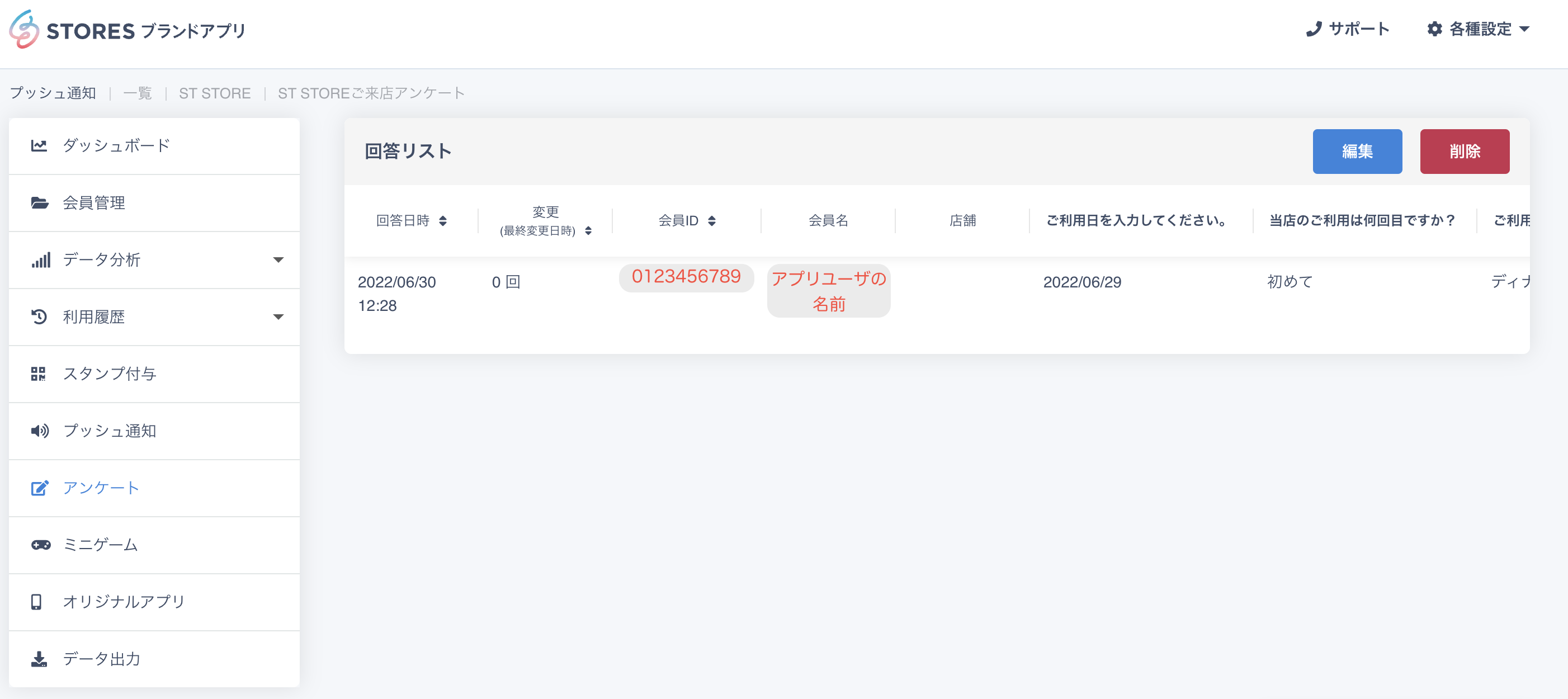The image size is (1568, 699).
Task: Click the survey edit pencil icon
Action: (40, 488)
